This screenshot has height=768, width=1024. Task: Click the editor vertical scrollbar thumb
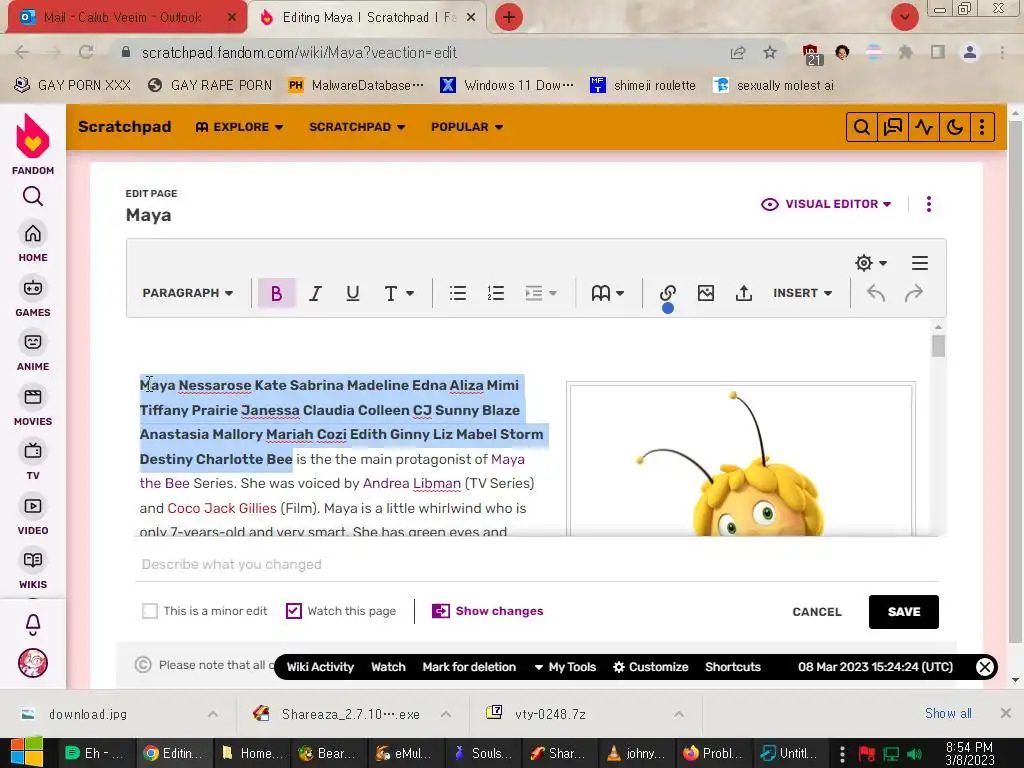(x=938, y=345)
